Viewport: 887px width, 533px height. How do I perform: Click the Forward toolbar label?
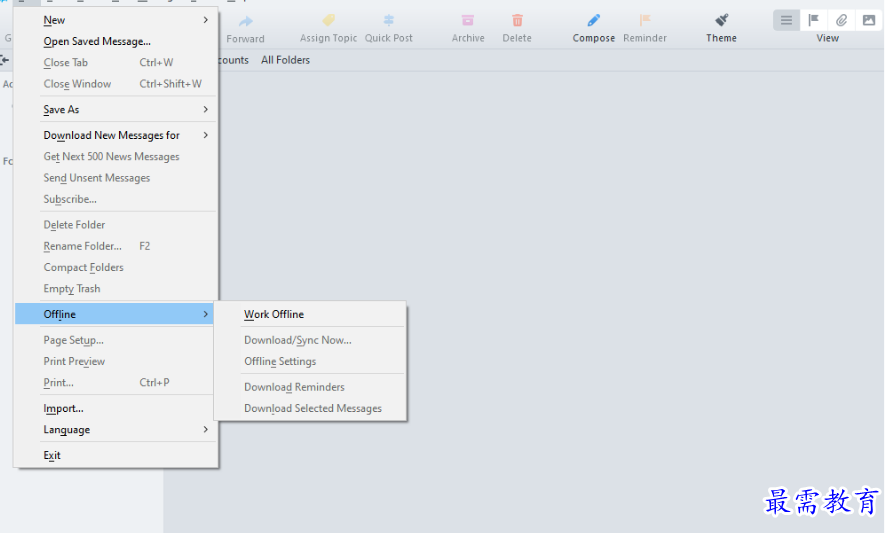[x=246, y=38]
